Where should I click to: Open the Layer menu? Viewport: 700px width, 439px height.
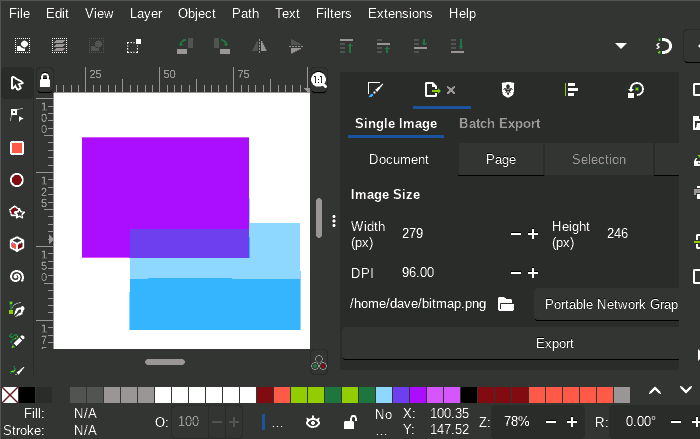(x=146, y=14)
